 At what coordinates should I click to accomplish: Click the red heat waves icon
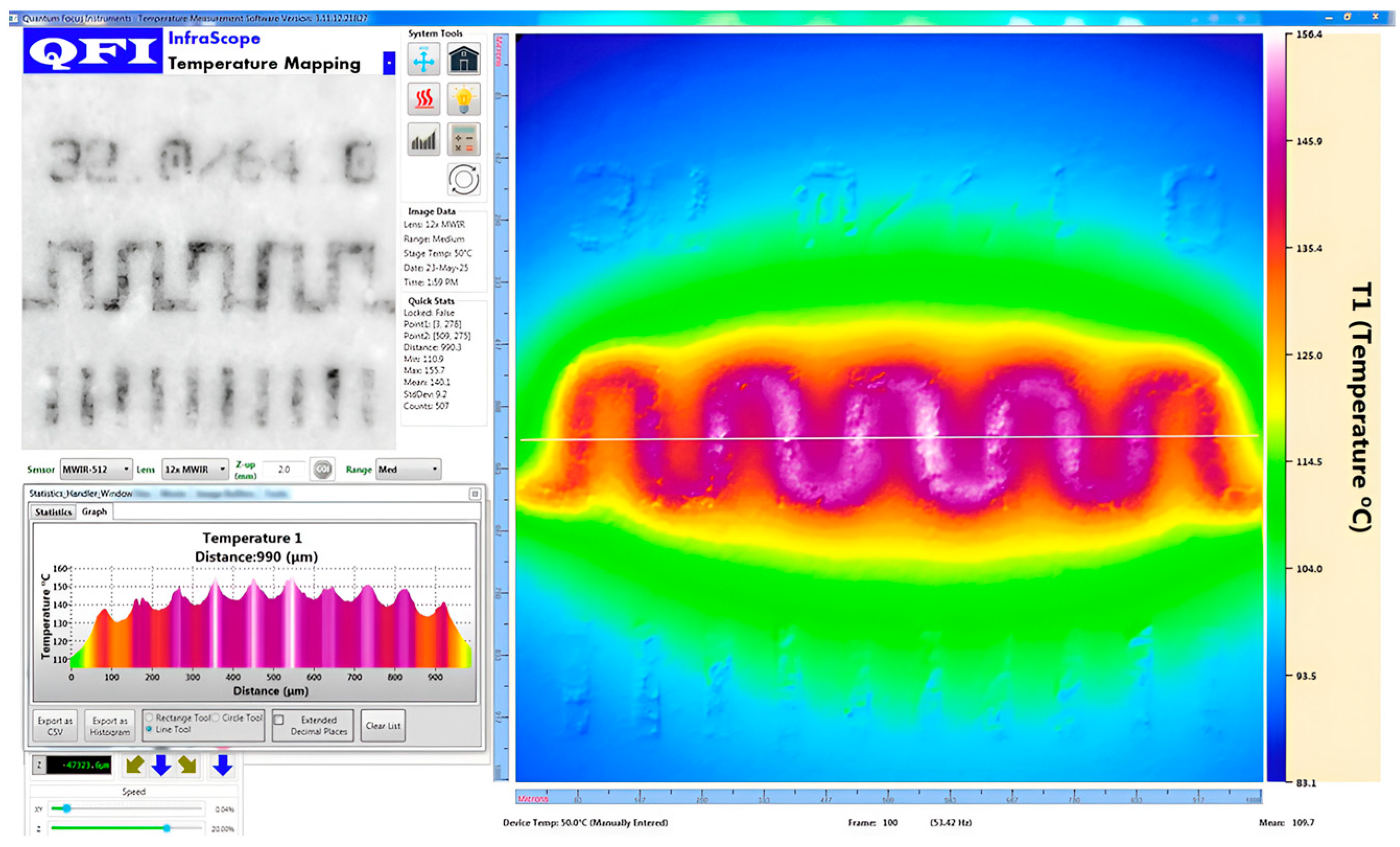(423, 100)
